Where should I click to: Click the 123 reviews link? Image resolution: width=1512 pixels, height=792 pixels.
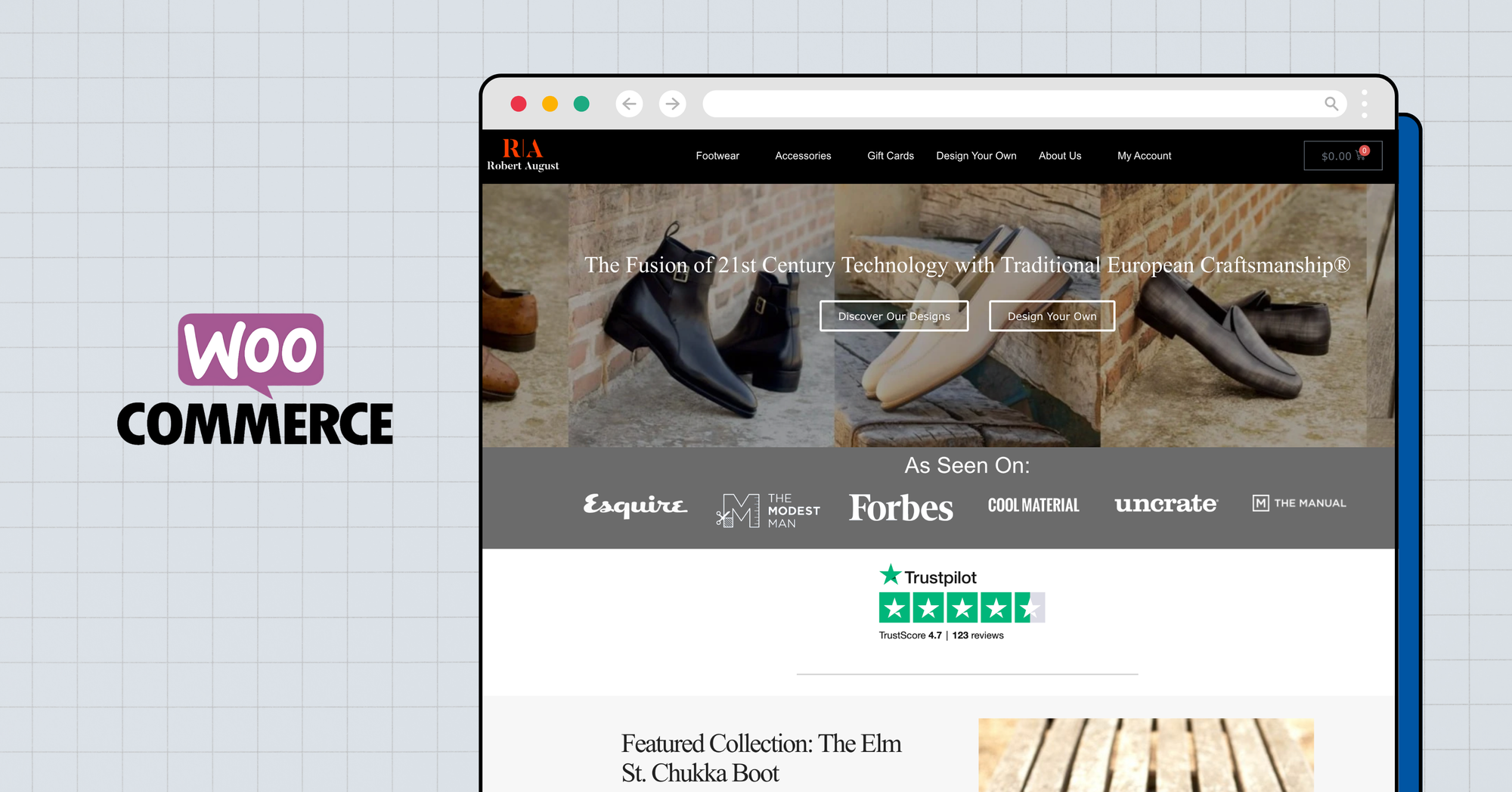coord(978,635)
